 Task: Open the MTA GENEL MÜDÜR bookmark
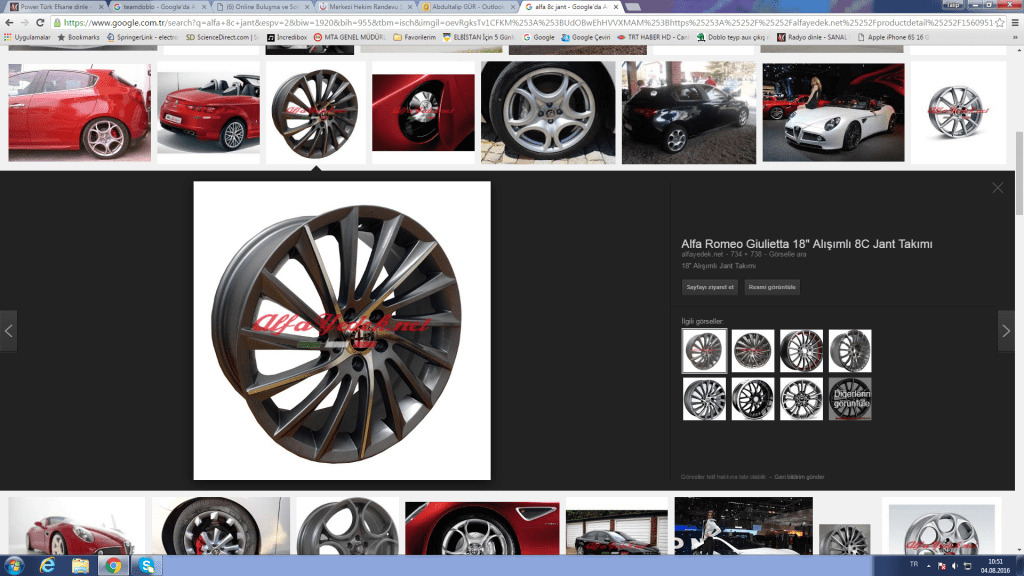pyautogui.click(x=349, y=37)
